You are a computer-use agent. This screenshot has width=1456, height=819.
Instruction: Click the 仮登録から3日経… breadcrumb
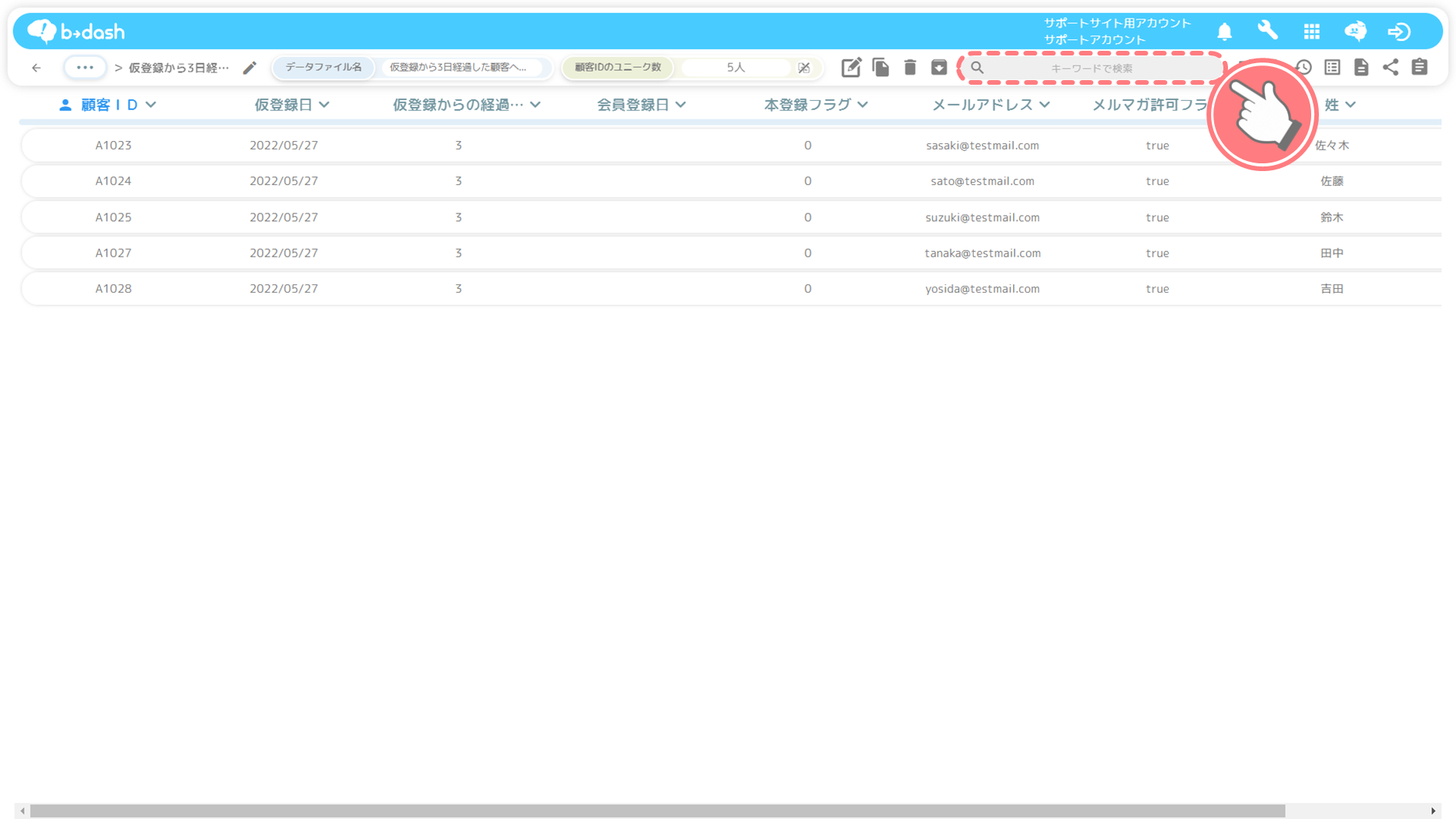(x=179, y=68)
